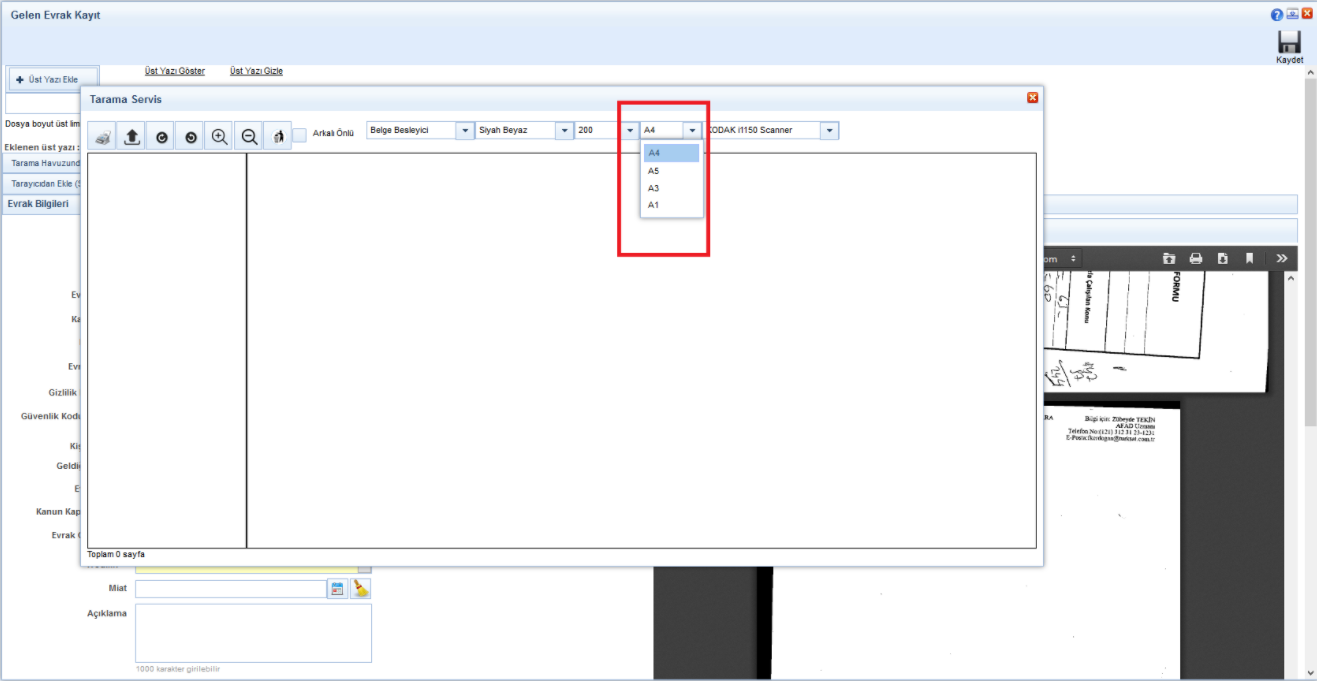Click the blue help question mark icon
The height and width of the screenshot is (681, 1317).
pos(1277,15)
